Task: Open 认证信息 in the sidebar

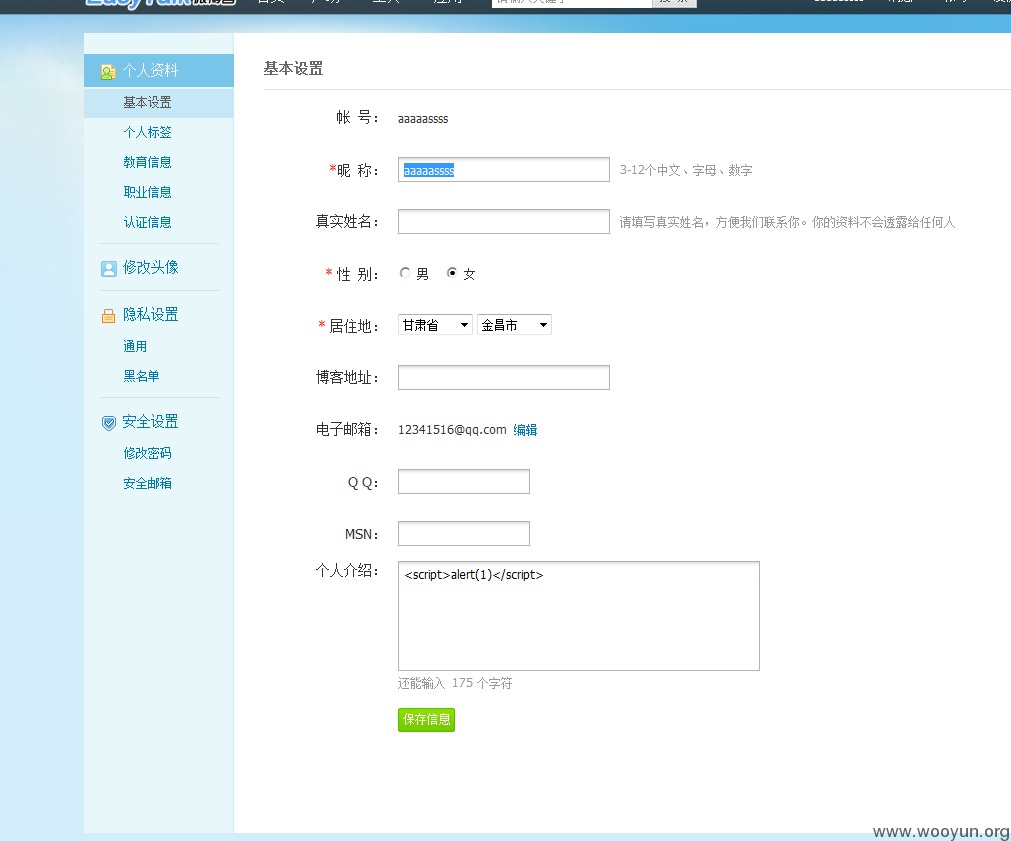Action: 147,222
